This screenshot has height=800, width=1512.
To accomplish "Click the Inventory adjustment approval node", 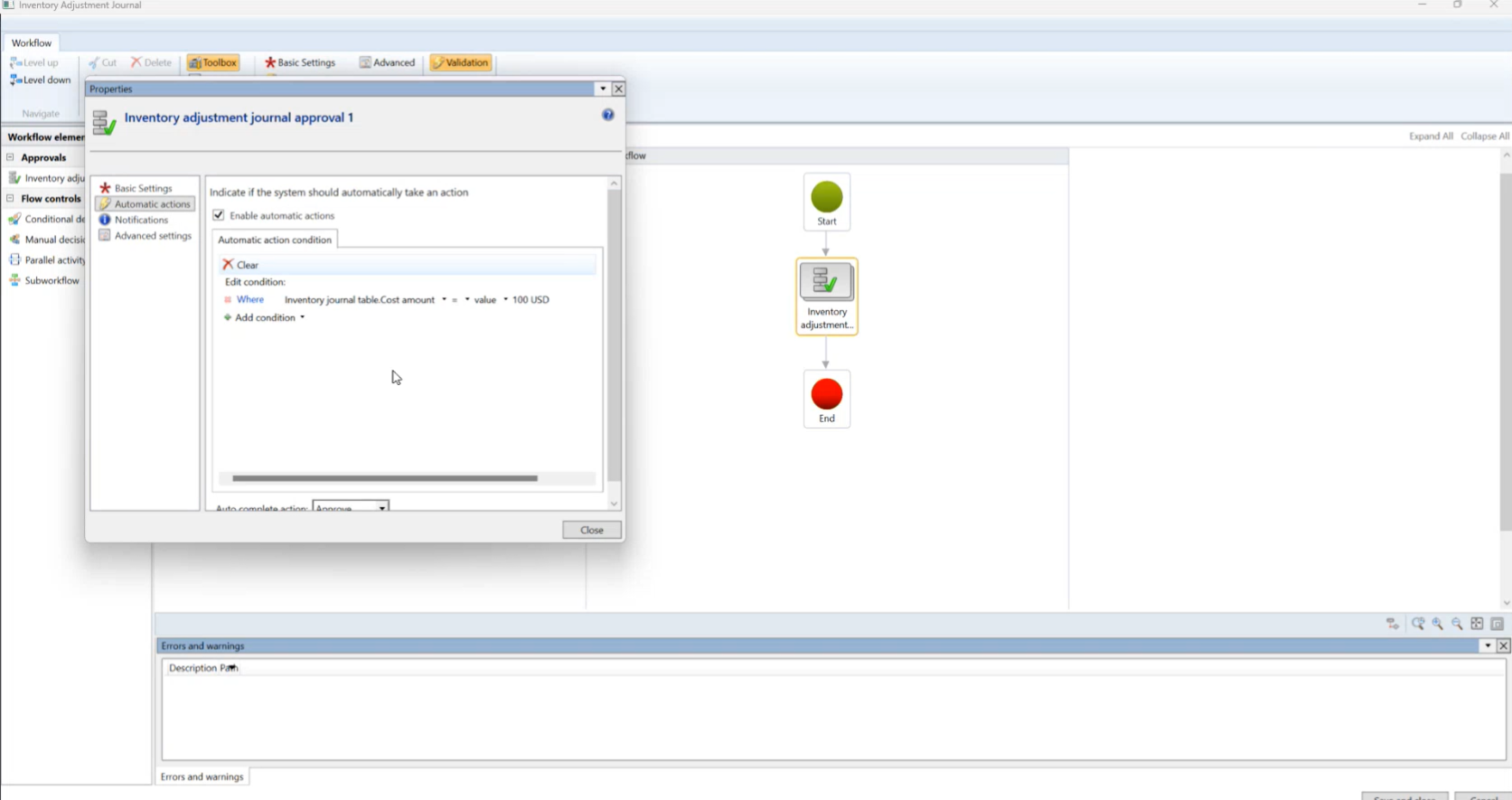I will [827, 296].
